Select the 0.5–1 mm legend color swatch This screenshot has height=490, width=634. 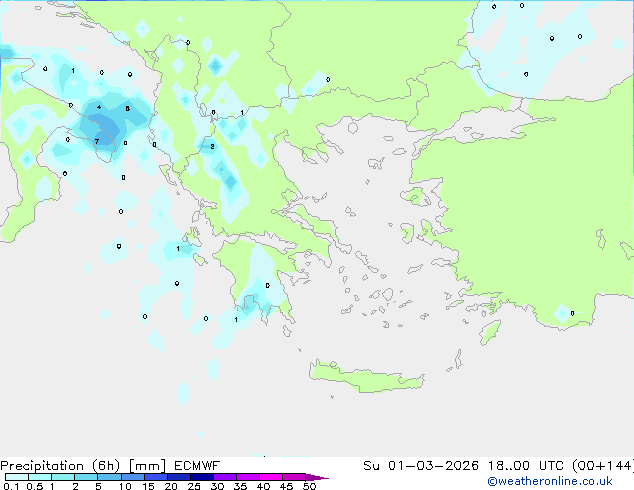40,477
